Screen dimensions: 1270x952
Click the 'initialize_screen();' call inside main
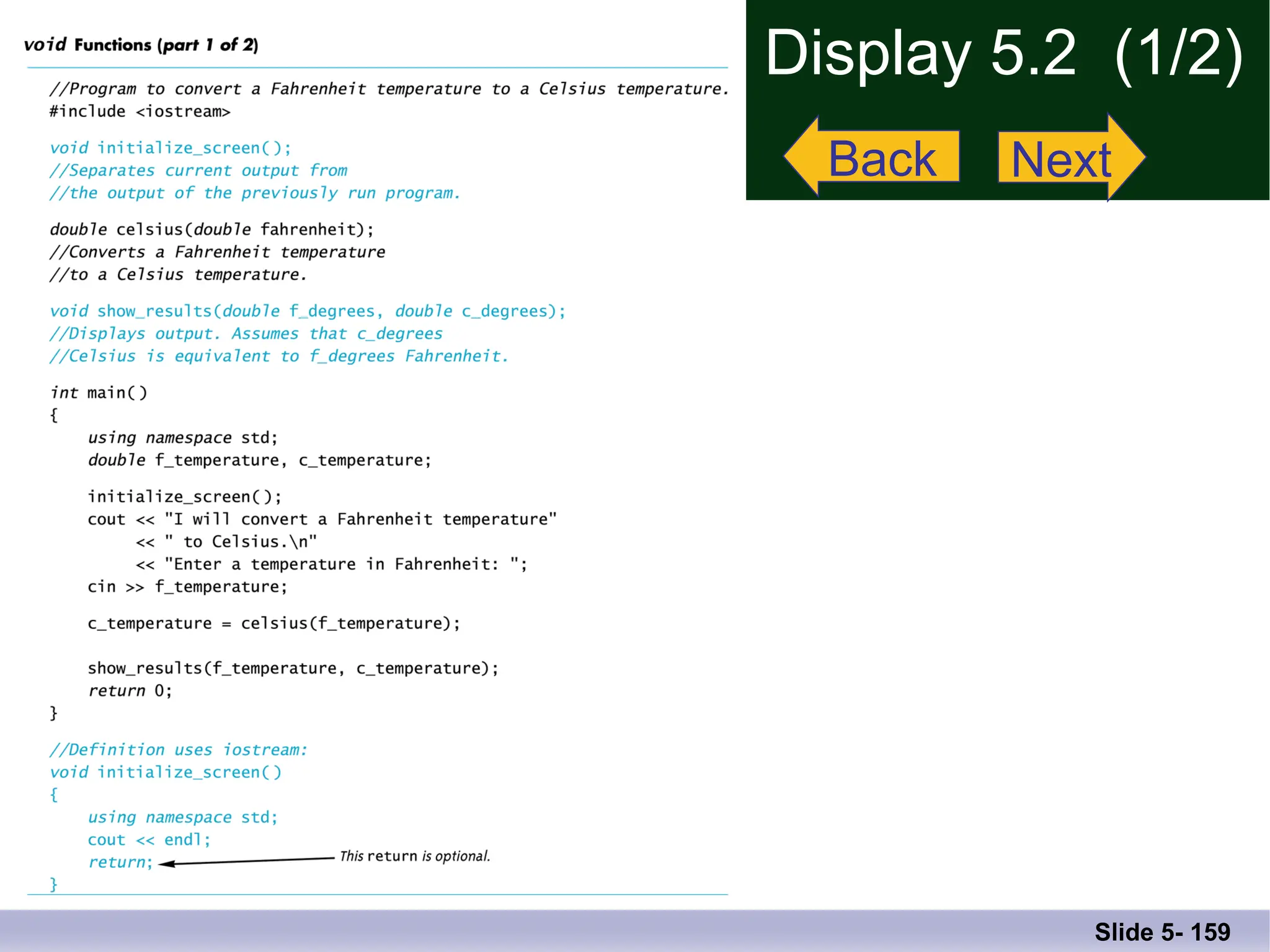(185, 497)
